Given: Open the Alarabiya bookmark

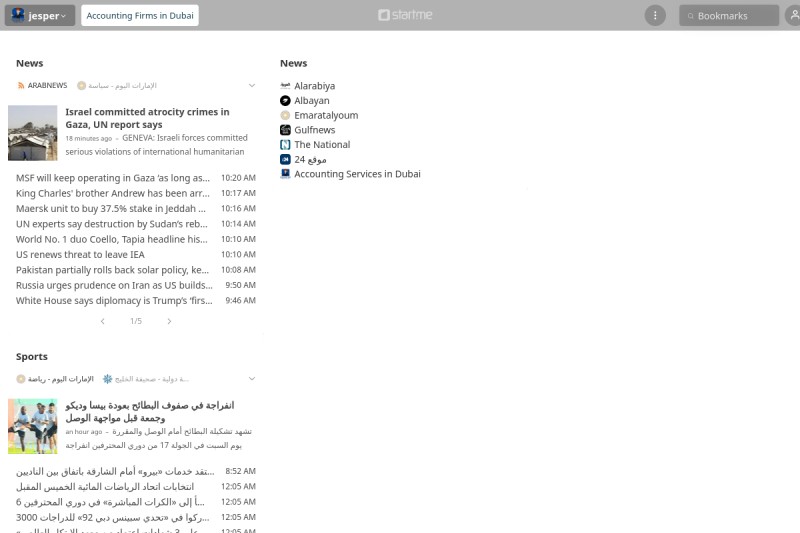Looking at the screenshot, I should pyautogui.click(x=314, y=86).
